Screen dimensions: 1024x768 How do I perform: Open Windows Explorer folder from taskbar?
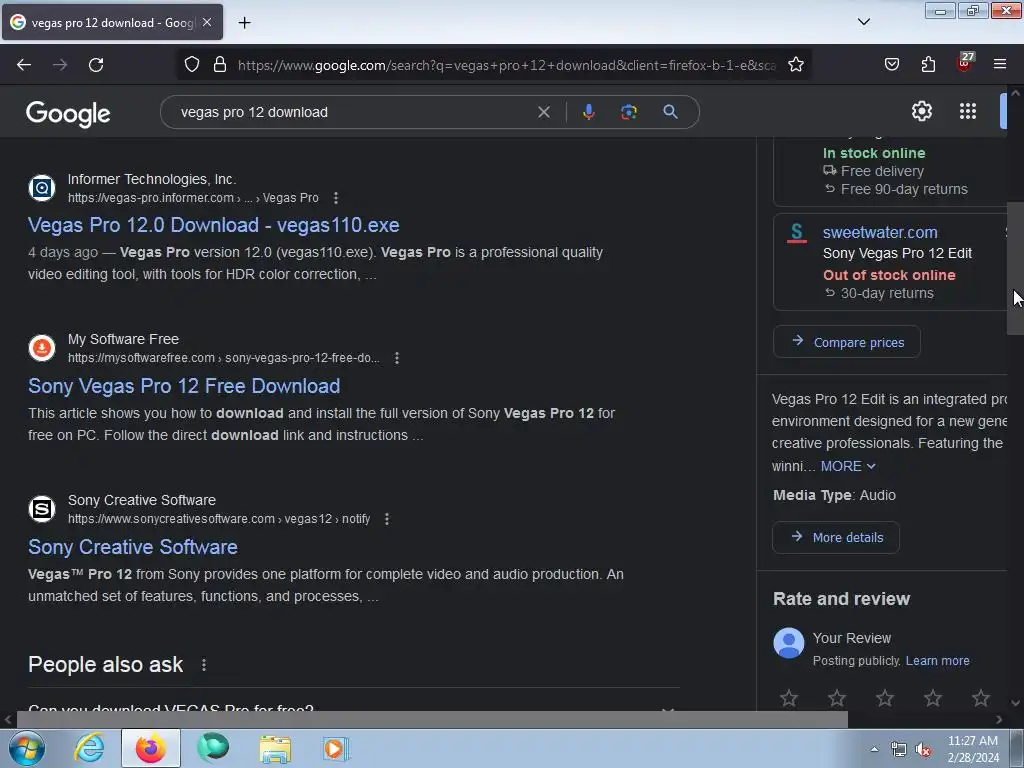[x=275, y=748]
